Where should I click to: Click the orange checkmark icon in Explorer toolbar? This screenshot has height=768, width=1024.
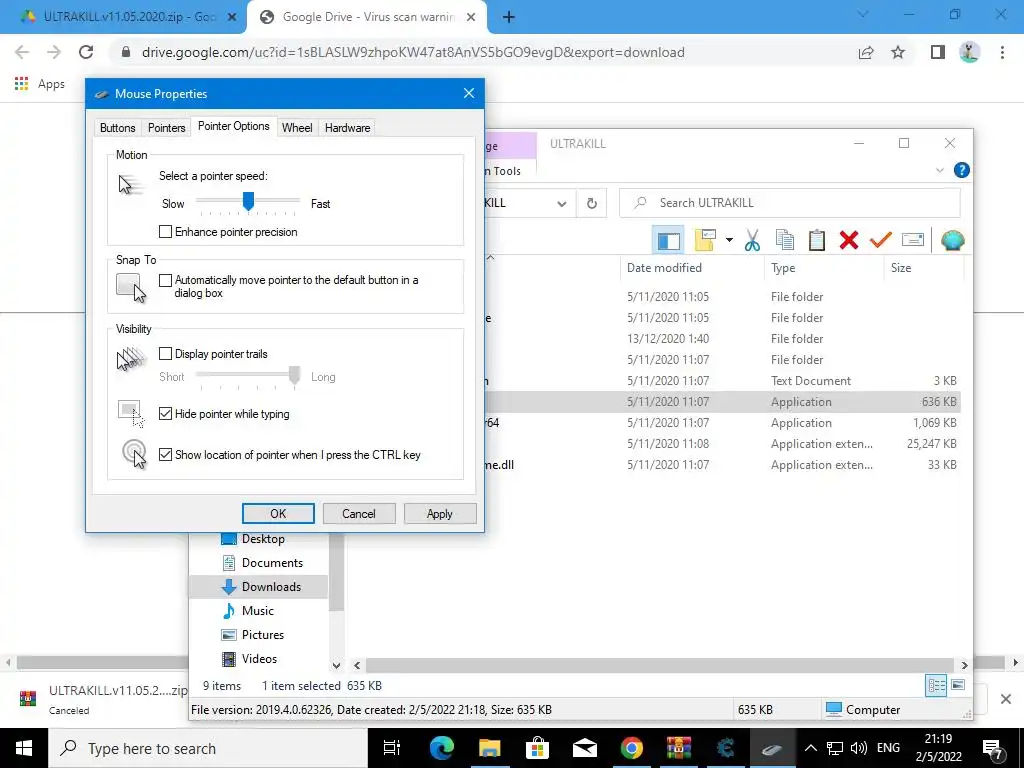pyautogui.click(x=880, y=240)
